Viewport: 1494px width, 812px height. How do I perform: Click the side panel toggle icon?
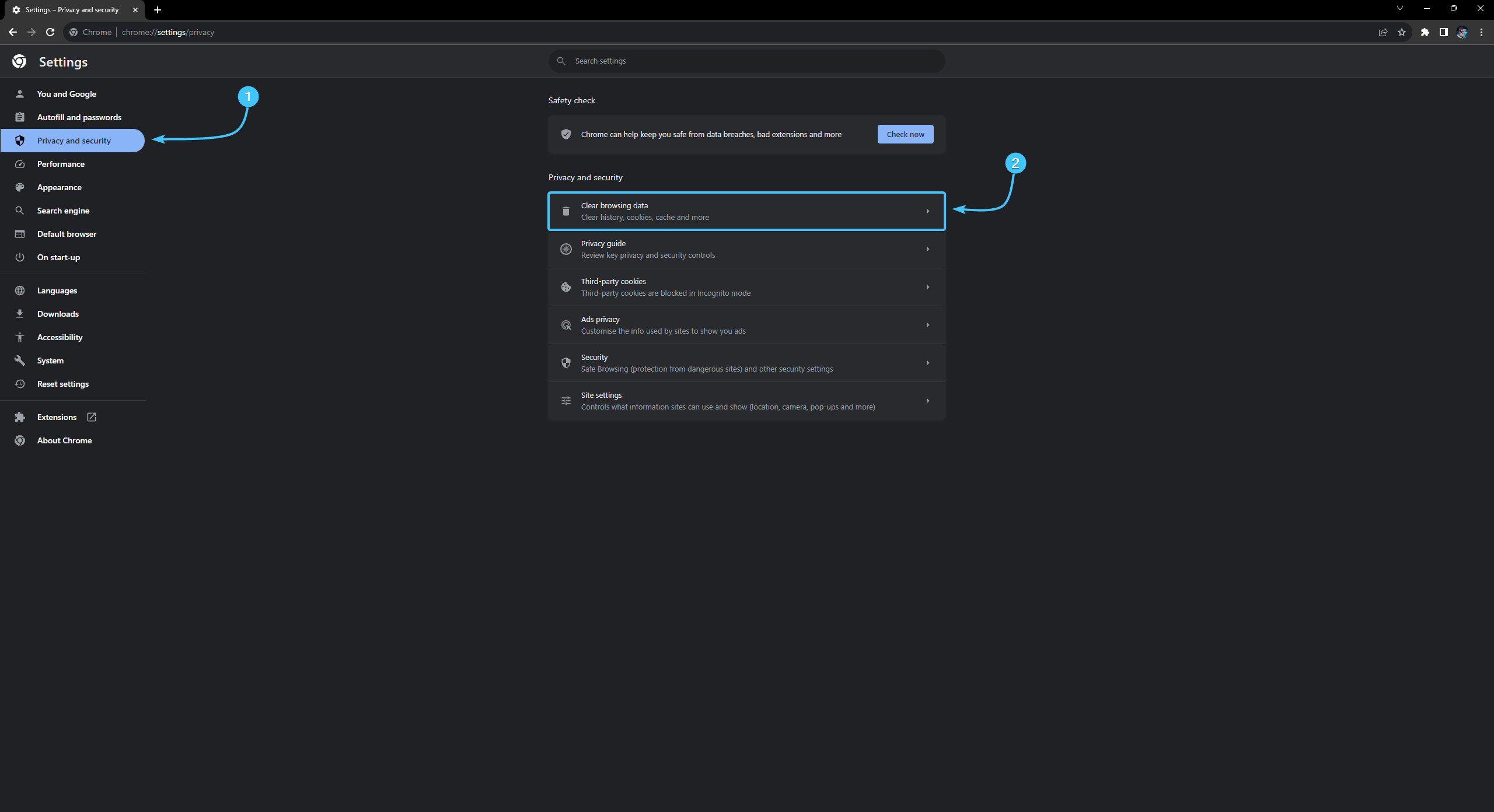pyautogui.click(x=1443, y=32)
